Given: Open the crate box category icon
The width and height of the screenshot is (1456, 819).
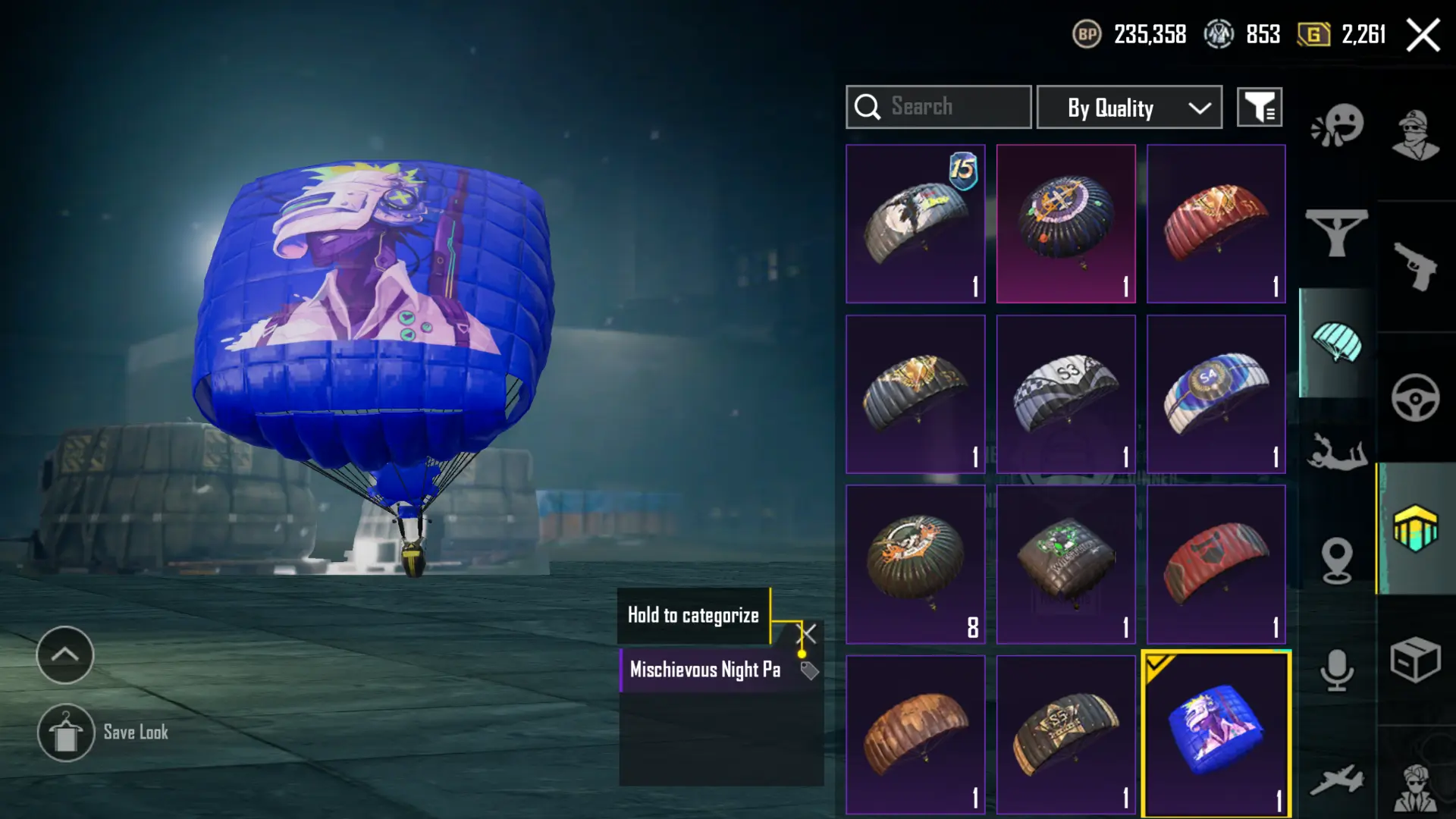Looking at the screenshot, I should (x=1415, y=660).
